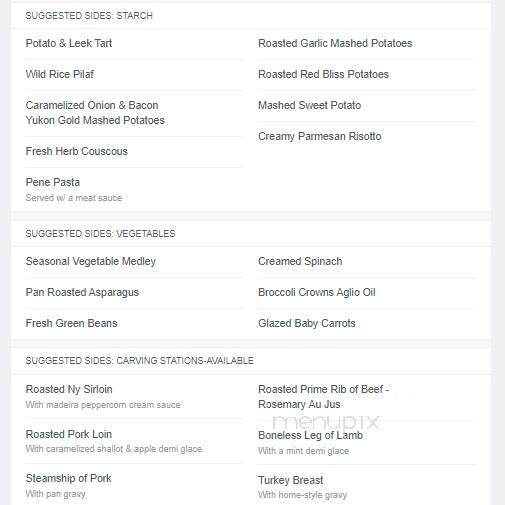This screenshot has height=505, width=505.
Task: Open Broccoli Crowns Aglio Oil entry
Action: 317,292
